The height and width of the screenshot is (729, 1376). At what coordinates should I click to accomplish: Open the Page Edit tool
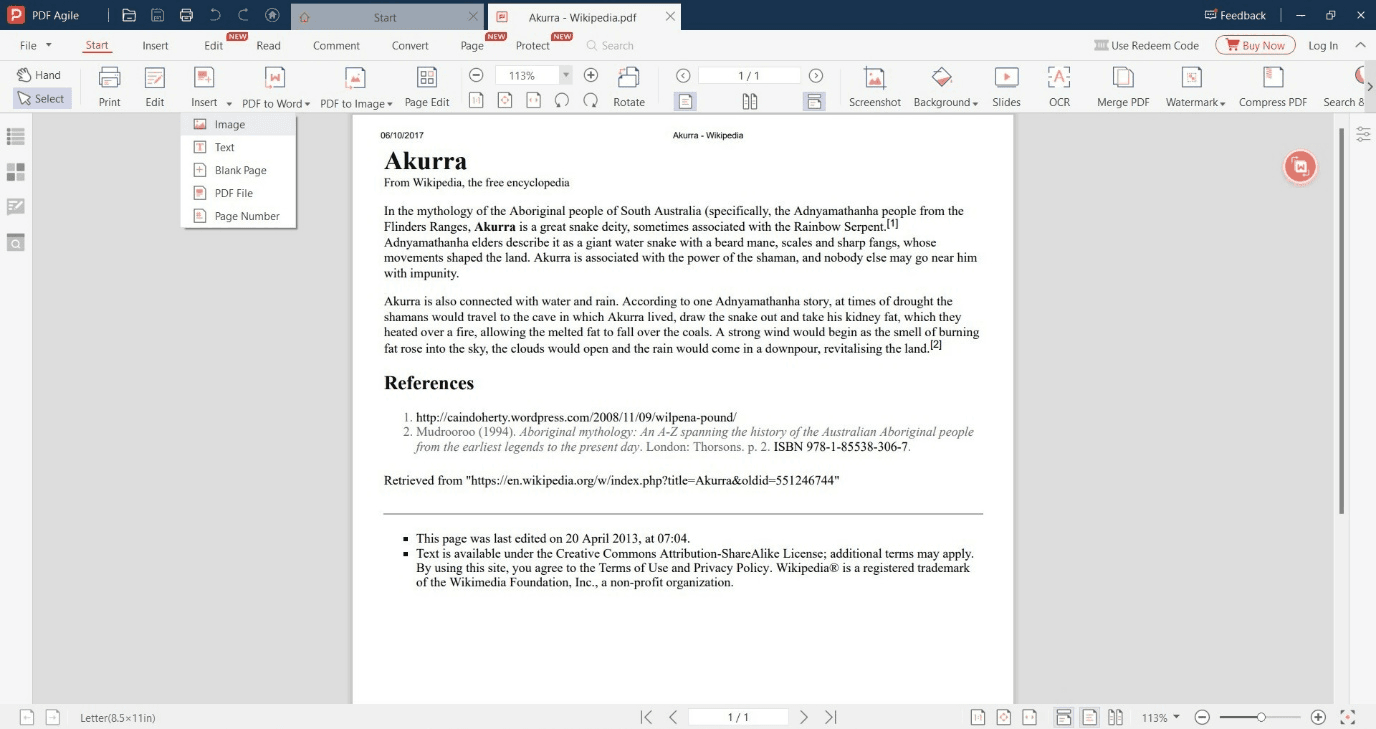point(427,87)
